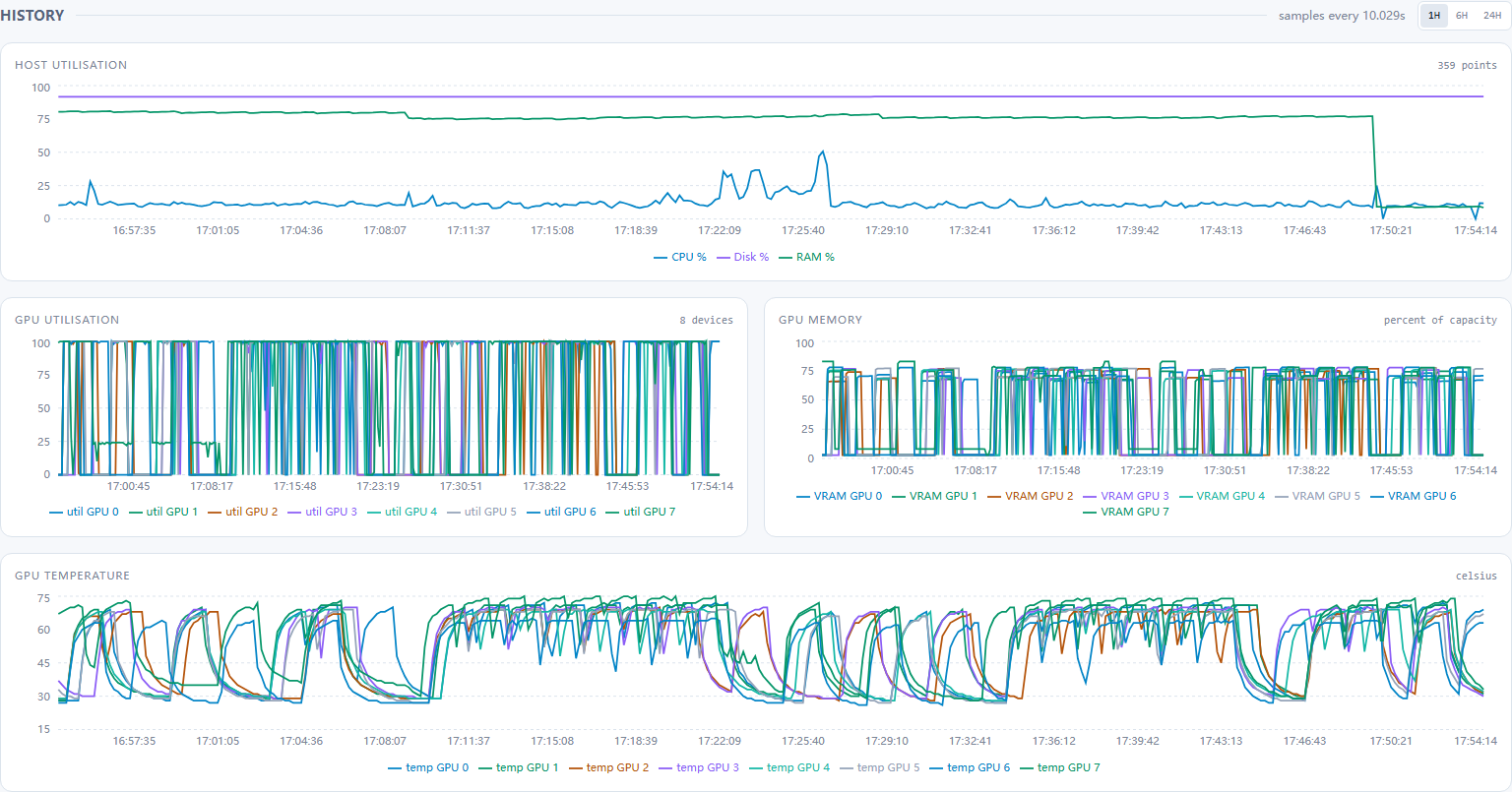Toggle VRAM GPU 1 in legend

click(935, 496)
